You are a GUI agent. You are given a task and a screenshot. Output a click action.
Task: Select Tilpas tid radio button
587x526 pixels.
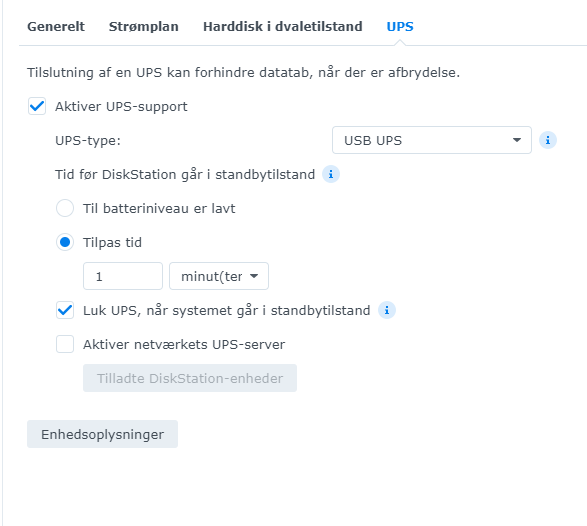65,242
